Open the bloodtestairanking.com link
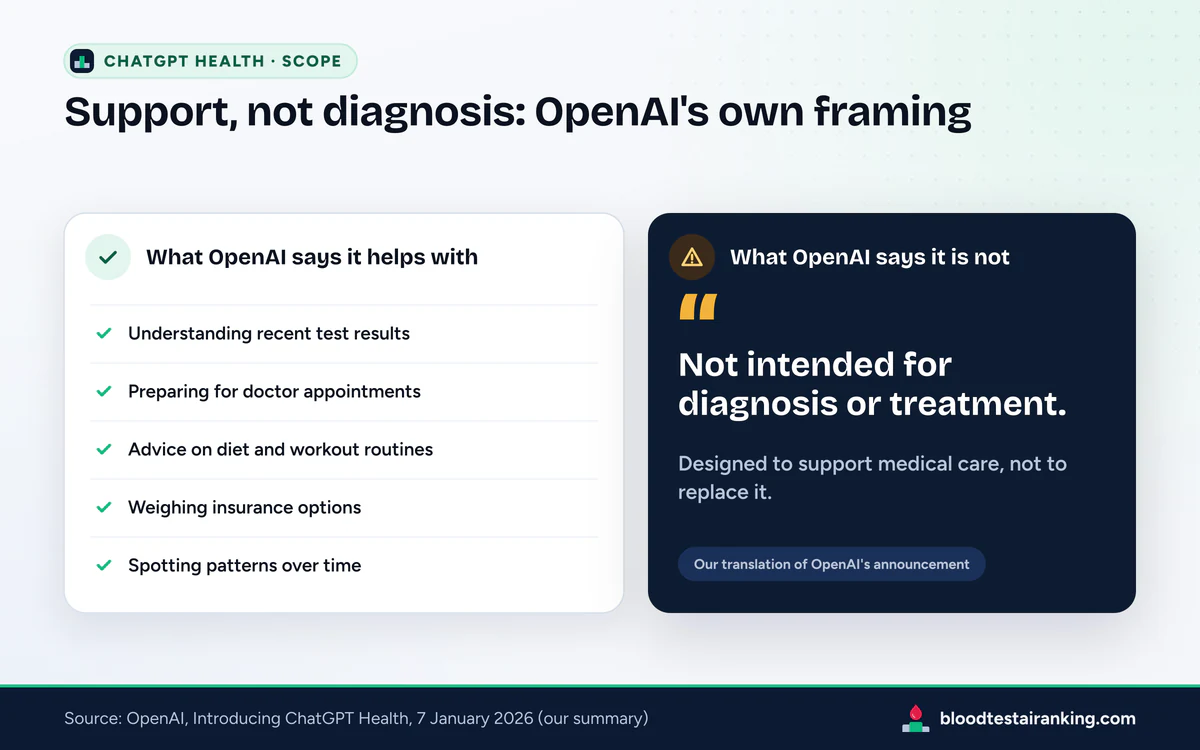This screenshot has height=750, width=1200. click(x=1038, y=718)
